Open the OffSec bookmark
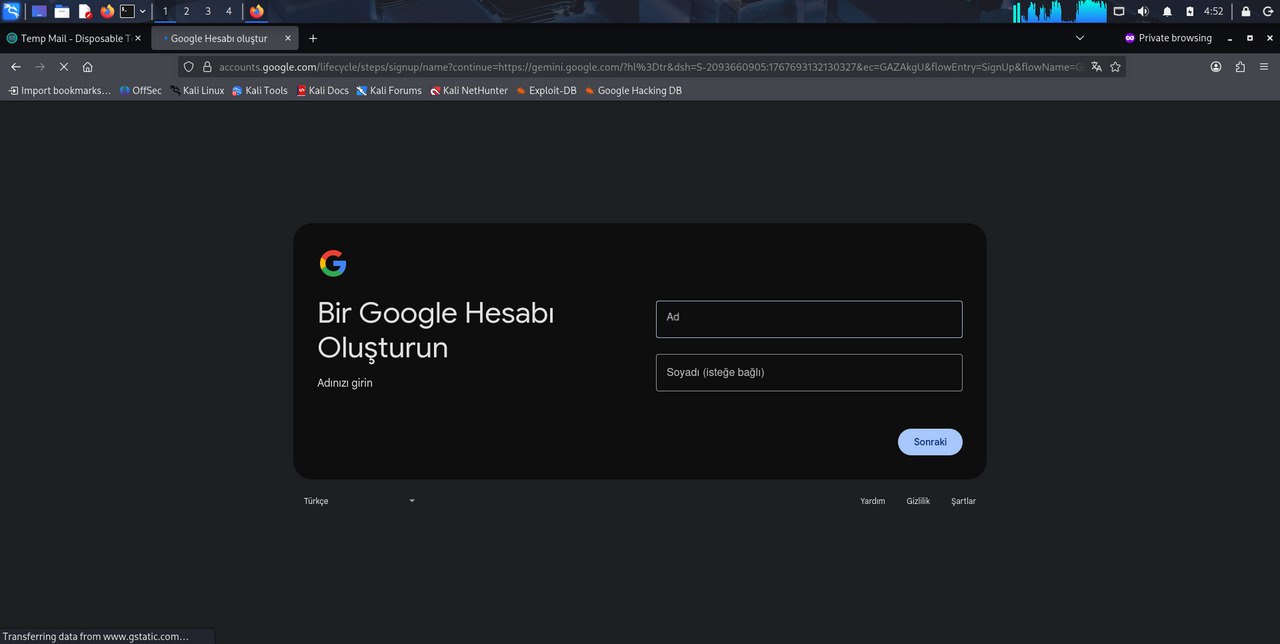The height and width of the screenshot is (644, 1280). point(140,91)
